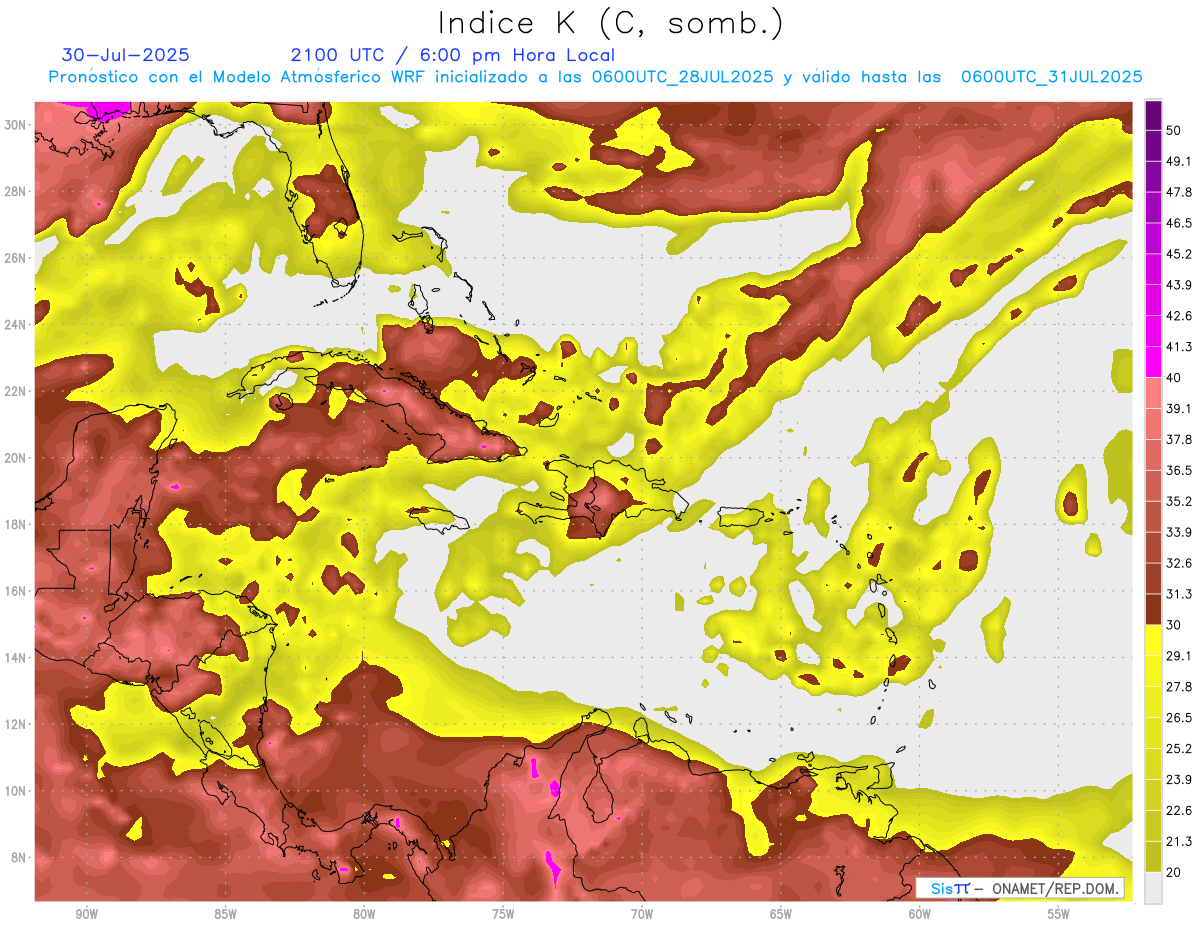The height and width of the screenshot is (927, 1200).
Task: Click colorbar label "50"
Action: 1173,131
